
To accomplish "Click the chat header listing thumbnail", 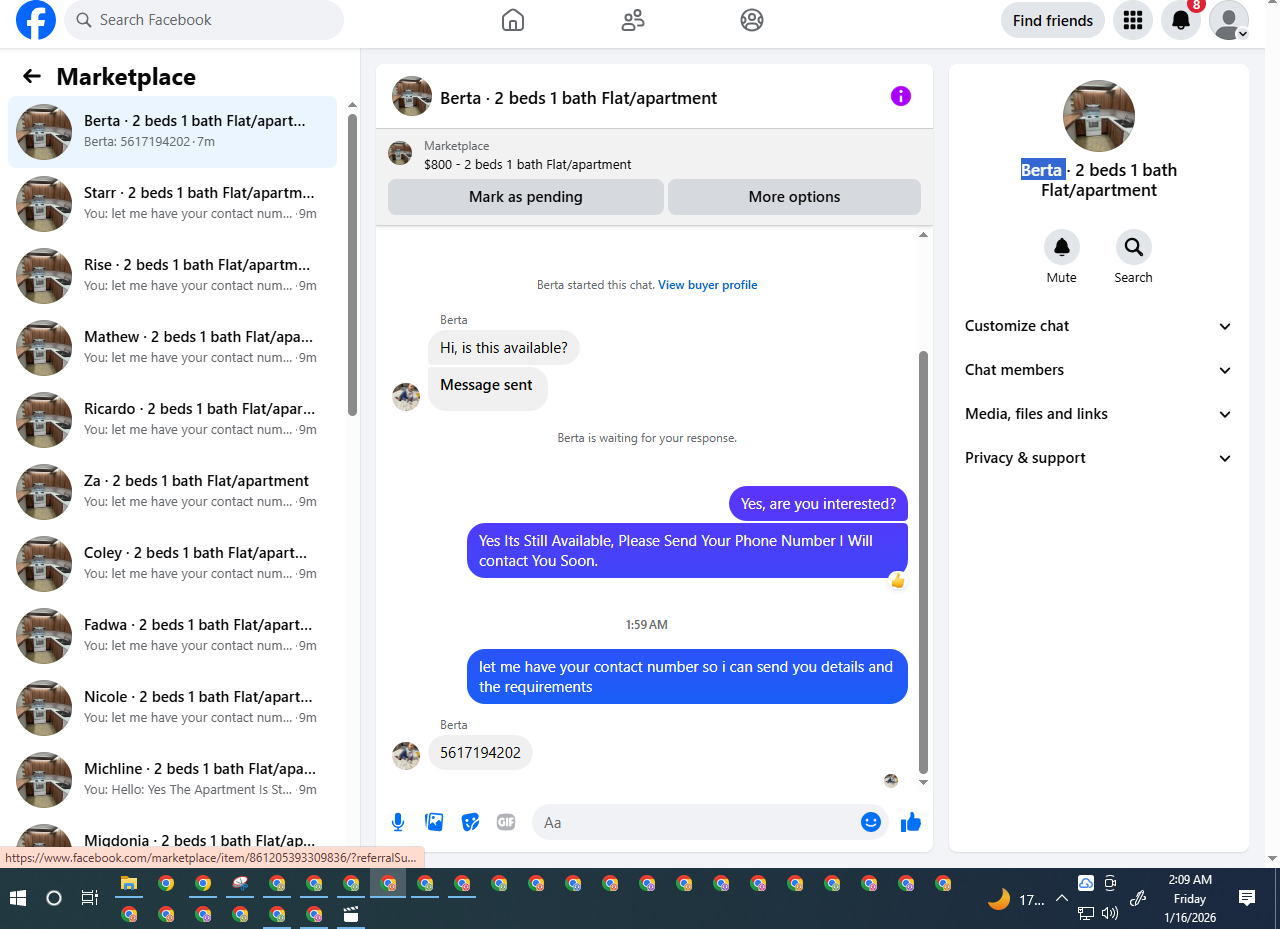I will pos(412,96).
